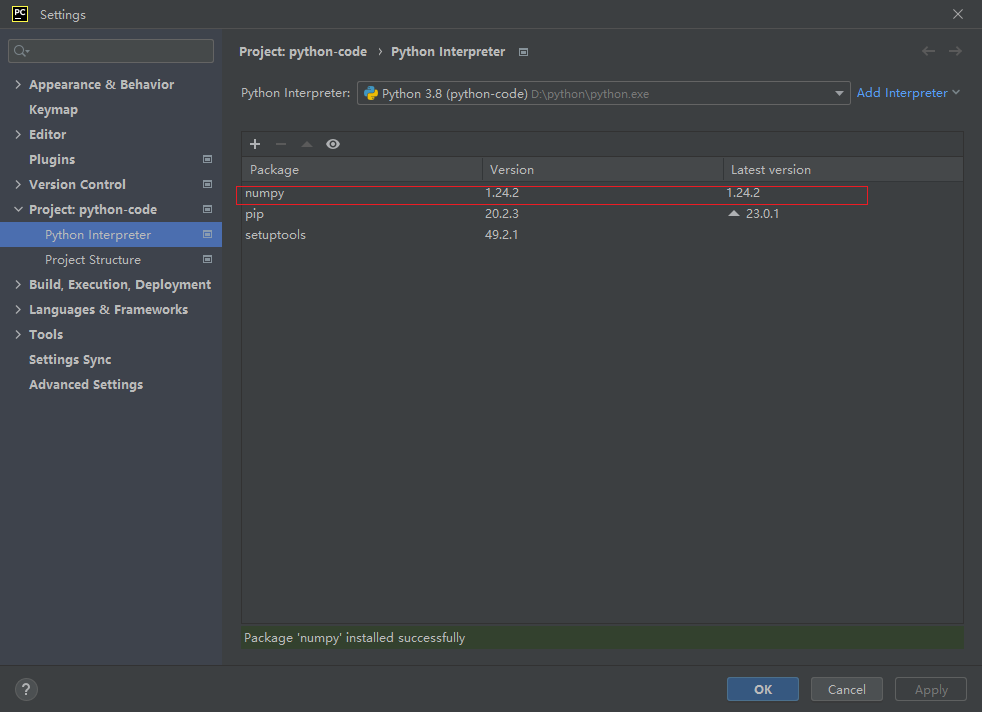Image resolution: width=982 pixels, height=712 pixels.
Task: Expand Build, Execution, Deployment section
Action: [x=18, y=284]
